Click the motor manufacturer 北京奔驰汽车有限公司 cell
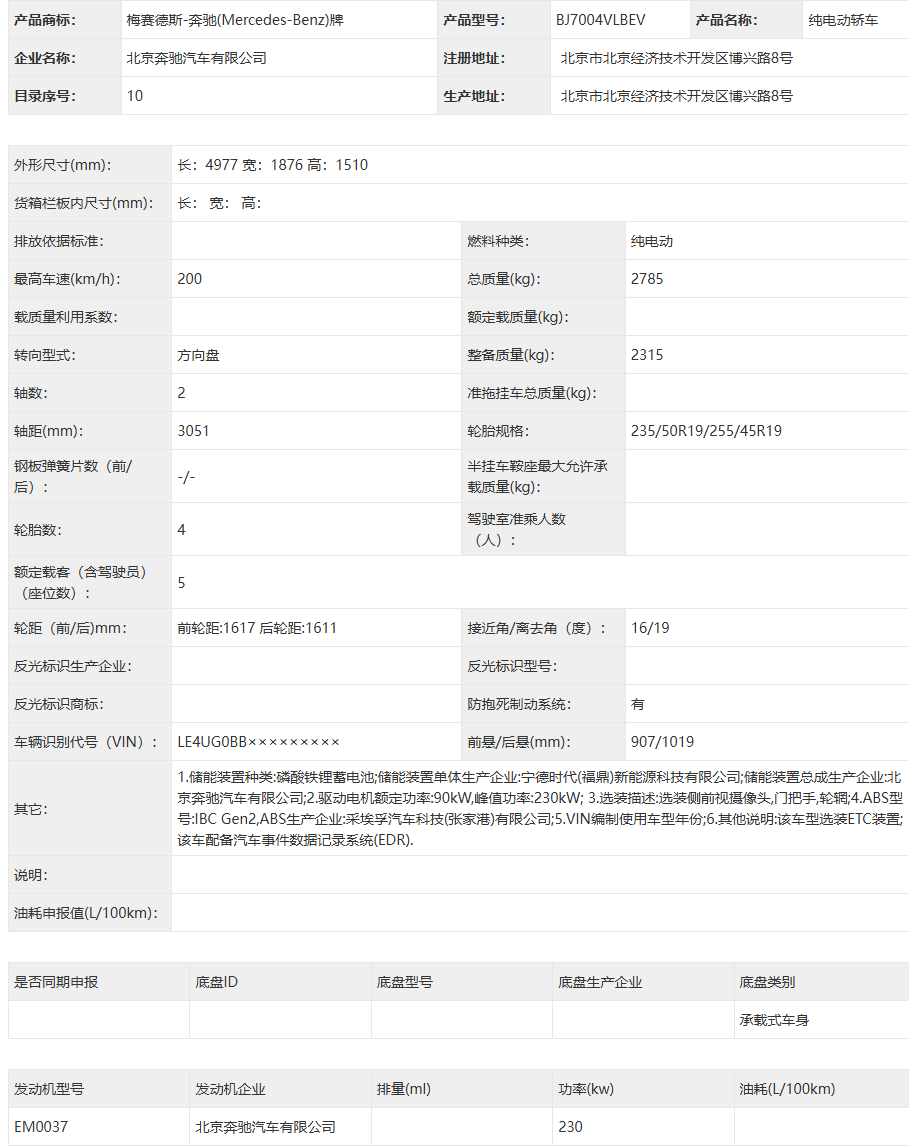The image size is (909, 1146). tap(266, 1126)
